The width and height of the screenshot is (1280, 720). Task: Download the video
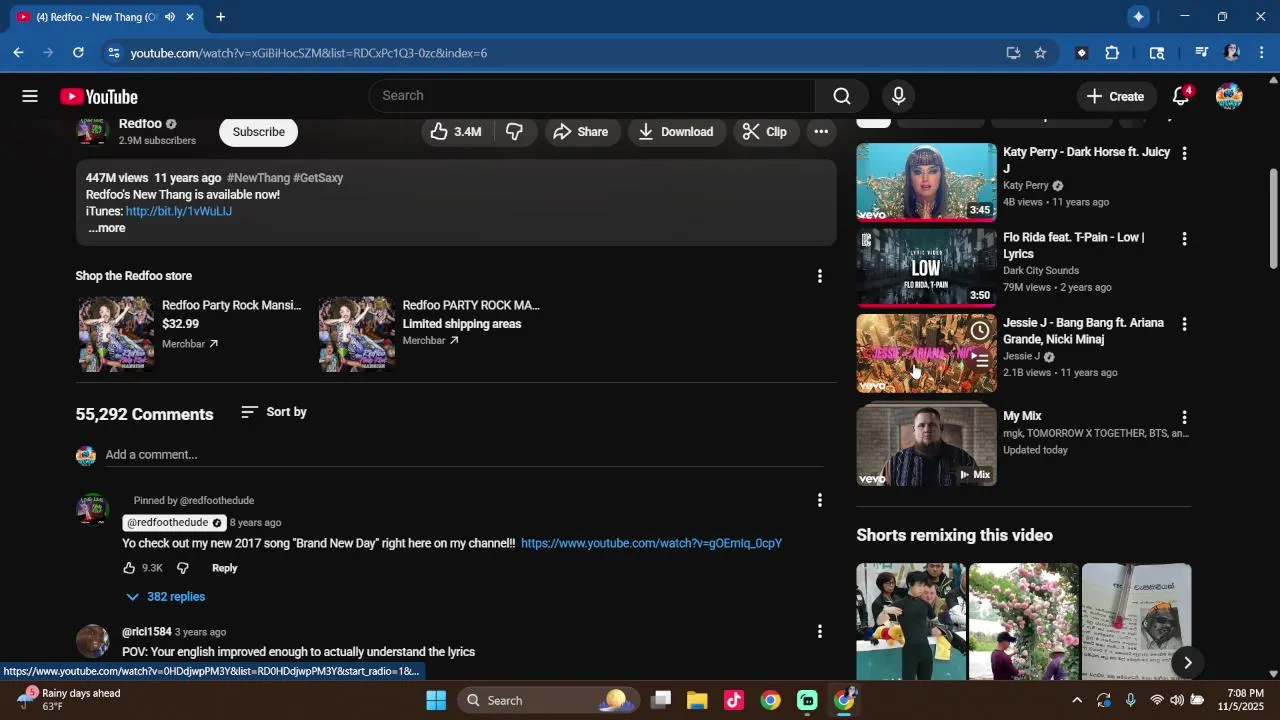point(676,132)
